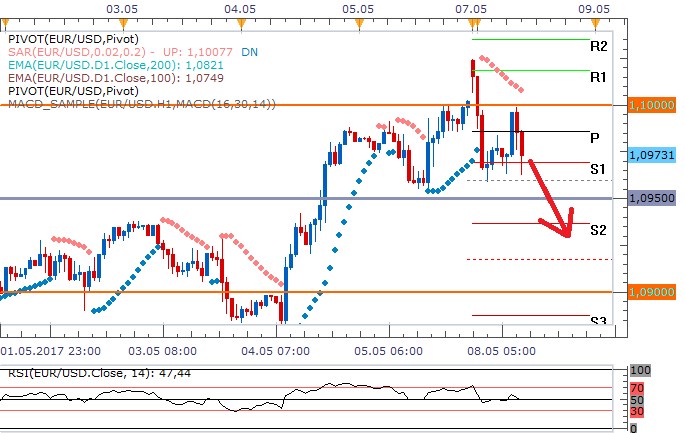Click the RSI 70 overbought level tag
Screen dimensions: 685x433
coord(636,386)
